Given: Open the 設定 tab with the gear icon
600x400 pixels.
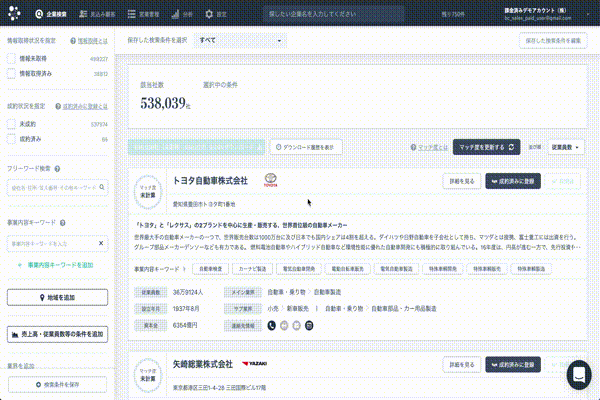Looking at the screenshot, I should click(216, 14).
